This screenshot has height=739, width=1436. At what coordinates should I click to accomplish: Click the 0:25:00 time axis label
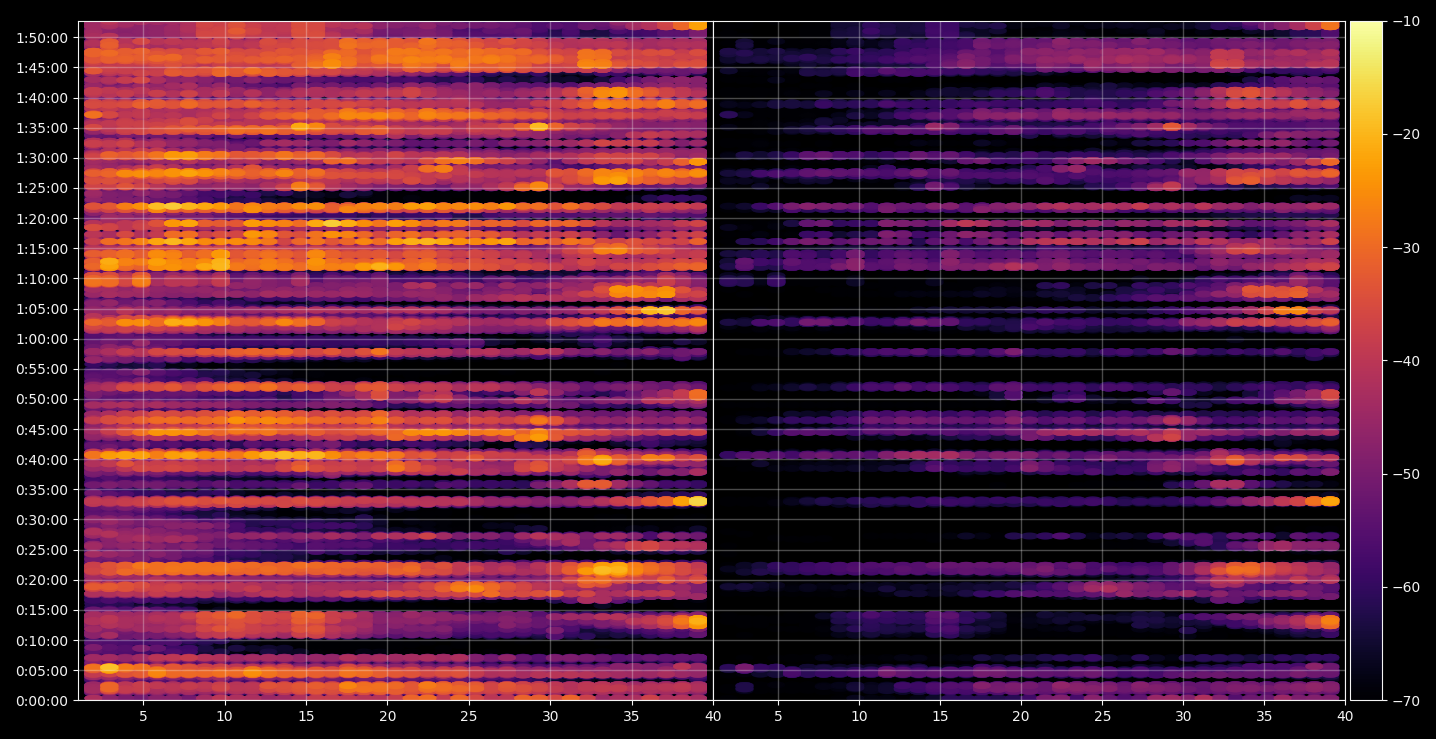pyautogui.click(x=42, y=550)
